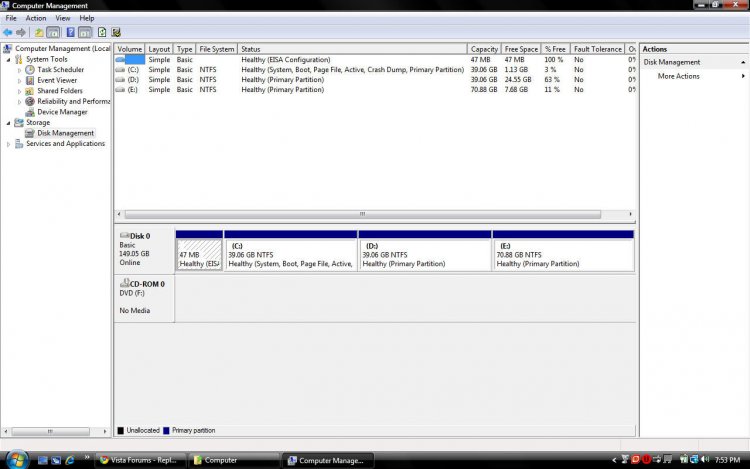
Task: Toggle the Show/Hide Action Pane toolbar button
Action: pyautogui.click(x=85, y=33)
